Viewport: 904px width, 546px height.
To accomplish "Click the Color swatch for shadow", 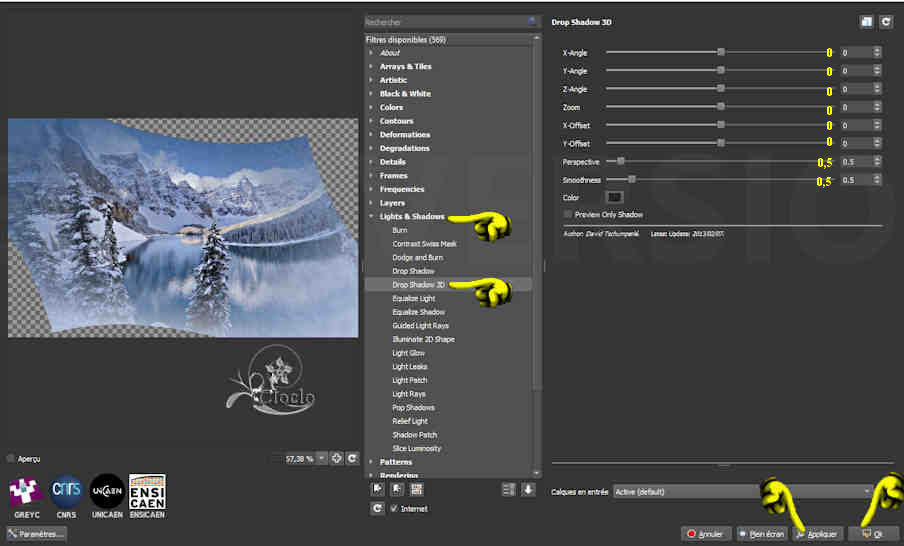I will 615,198.
